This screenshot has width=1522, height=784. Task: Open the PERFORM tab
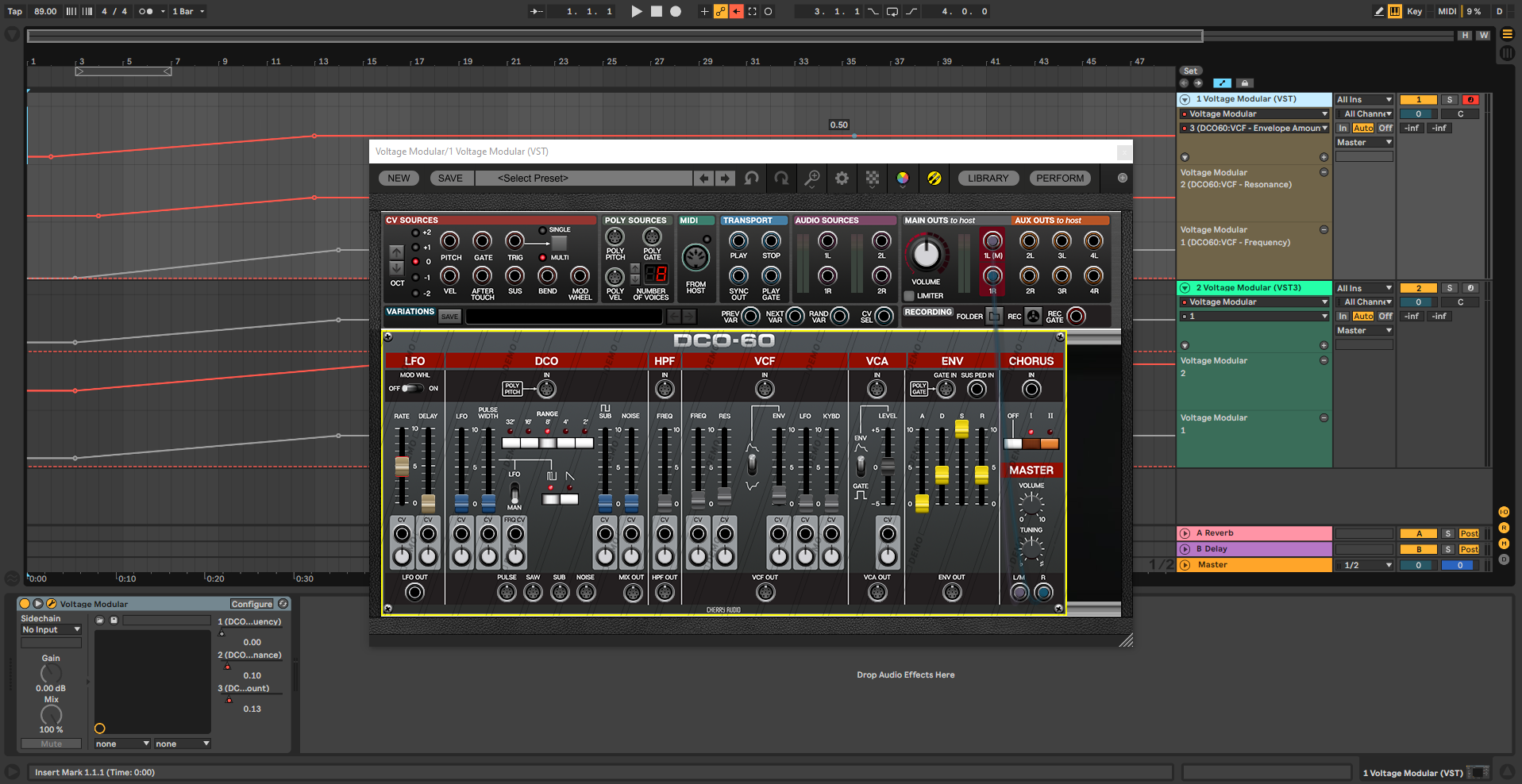[x=1060, y=179]
